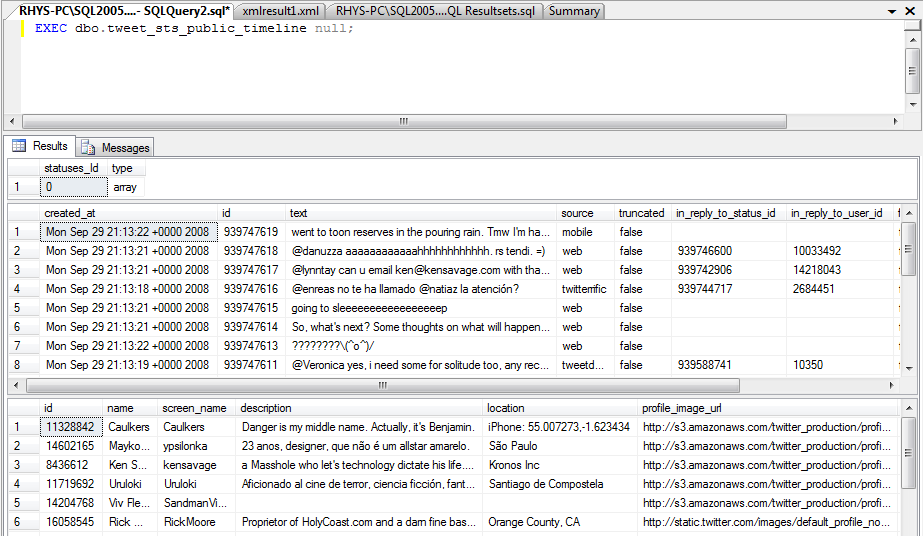Click the tweets grid scroll right arrow

coord(892,385)
